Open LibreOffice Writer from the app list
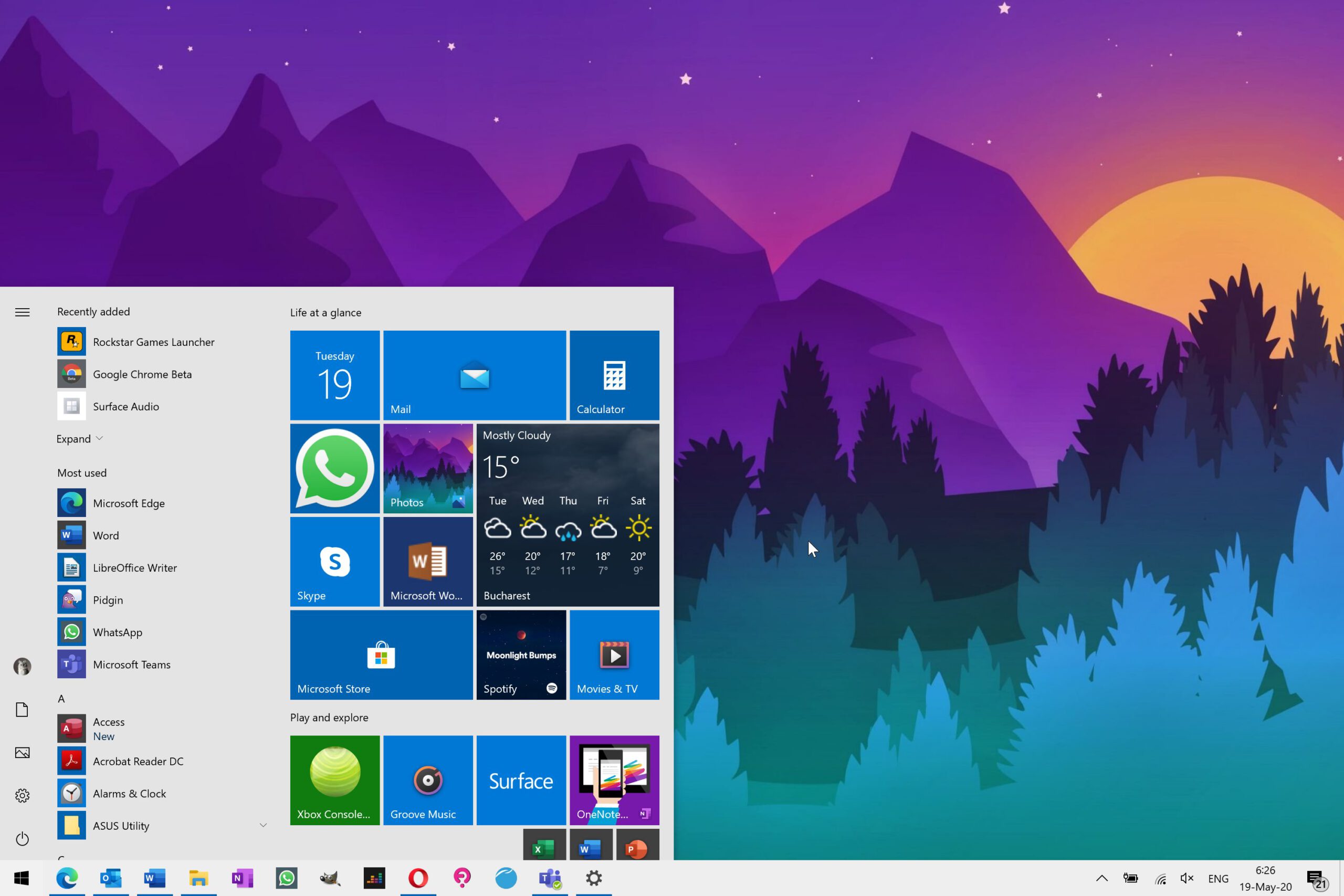This screenshot has width=1344, height=896. point(162,567)
